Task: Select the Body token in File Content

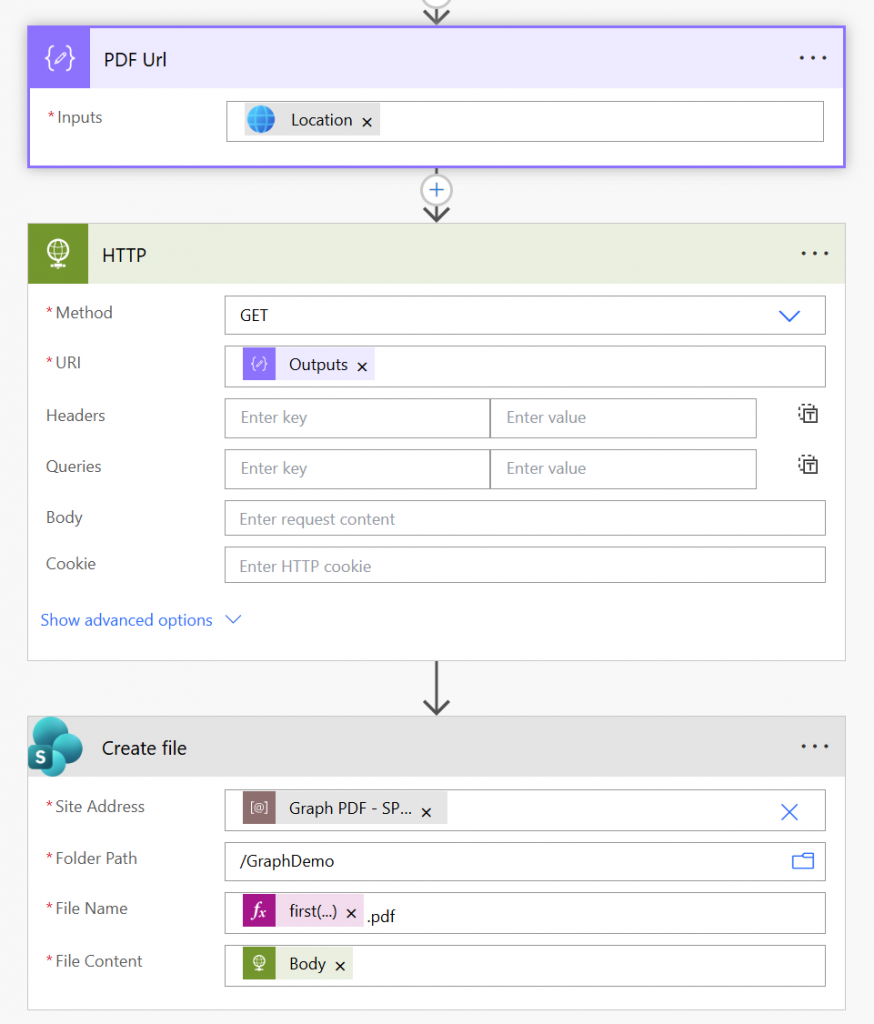Action: [298, 964]
